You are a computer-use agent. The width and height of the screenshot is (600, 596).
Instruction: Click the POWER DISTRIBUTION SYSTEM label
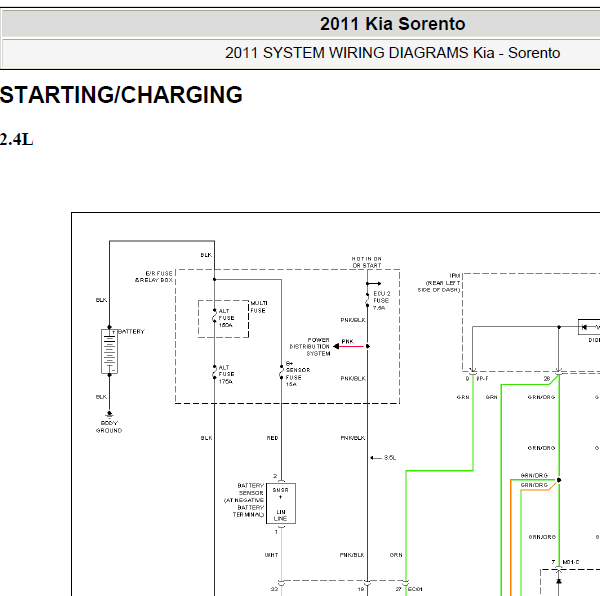[310, 347]
